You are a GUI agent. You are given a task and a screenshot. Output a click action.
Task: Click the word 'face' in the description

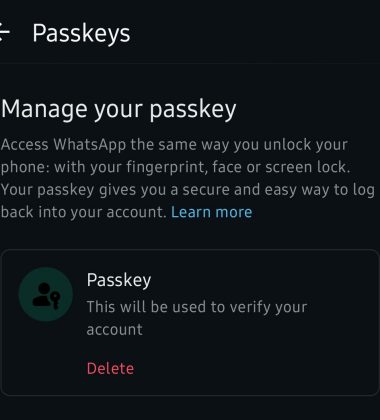tap(227, 167)
